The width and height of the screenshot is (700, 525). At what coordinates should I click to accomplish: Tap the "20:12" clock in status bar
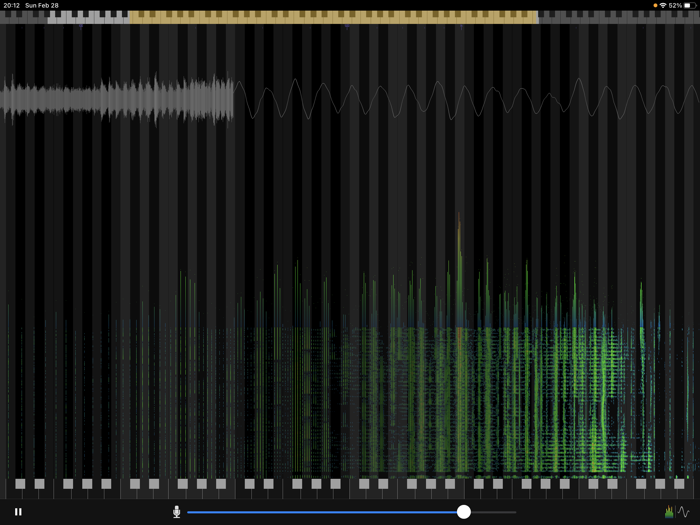point(12,5)
